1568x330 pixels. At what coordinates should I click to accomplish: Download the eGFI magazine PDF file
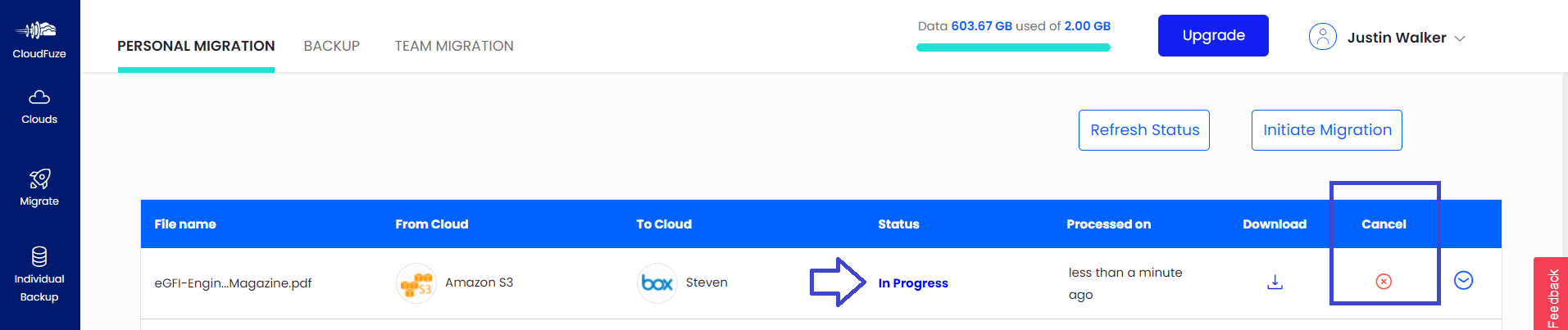coord(1275,282)
